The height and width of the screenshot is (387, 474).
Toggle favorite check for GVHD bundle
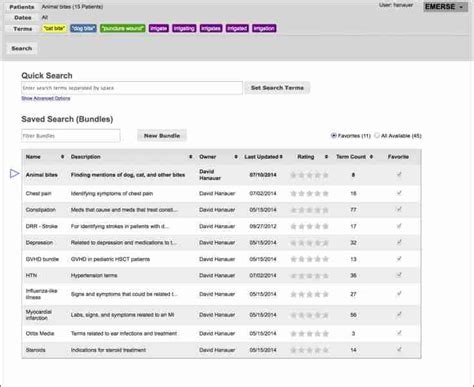399,259
